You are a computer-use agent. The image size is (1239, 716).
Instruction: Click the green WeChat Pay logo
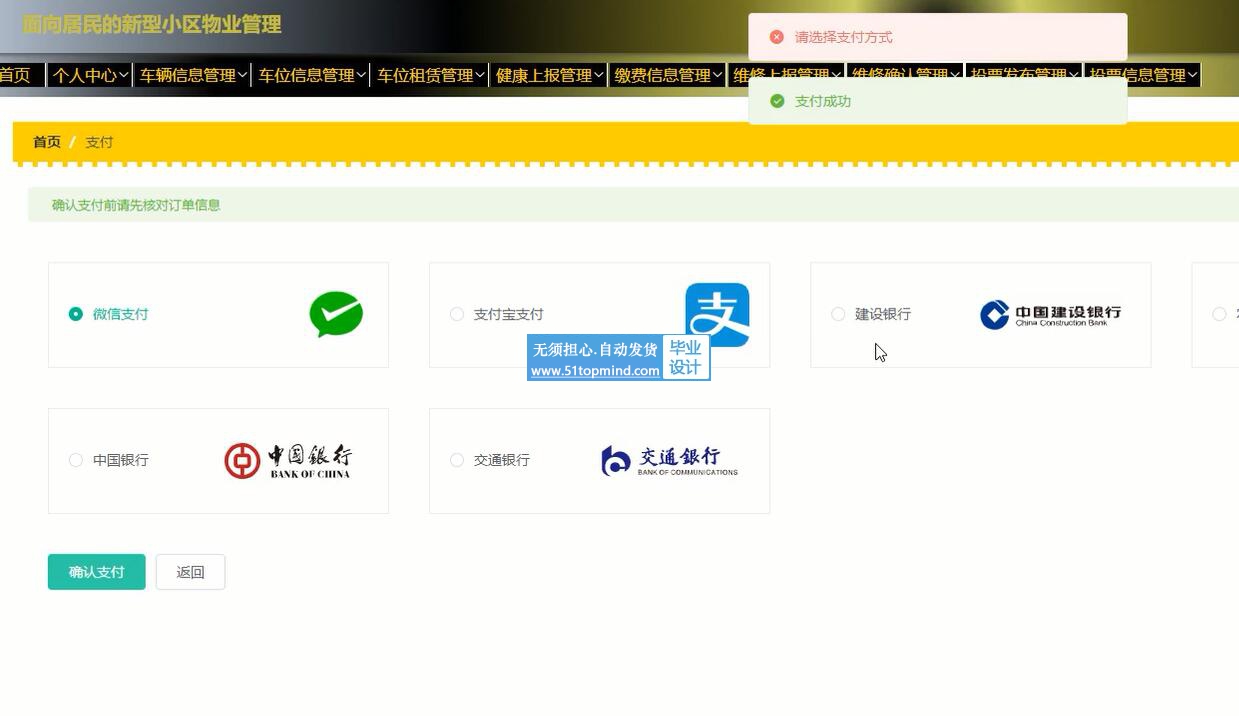[336, 314]
